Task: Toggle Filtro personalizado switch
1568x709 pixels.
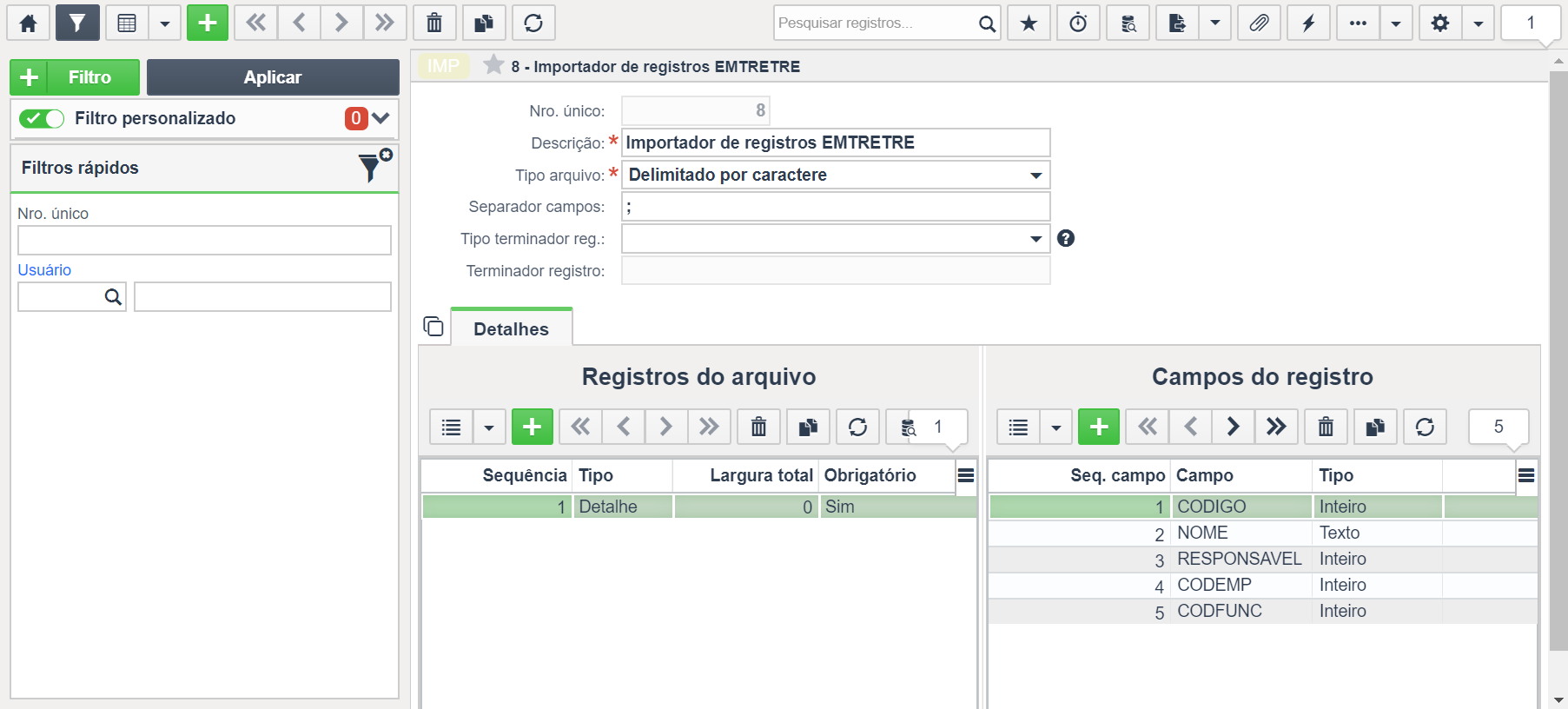Action: tap(42, 118)
